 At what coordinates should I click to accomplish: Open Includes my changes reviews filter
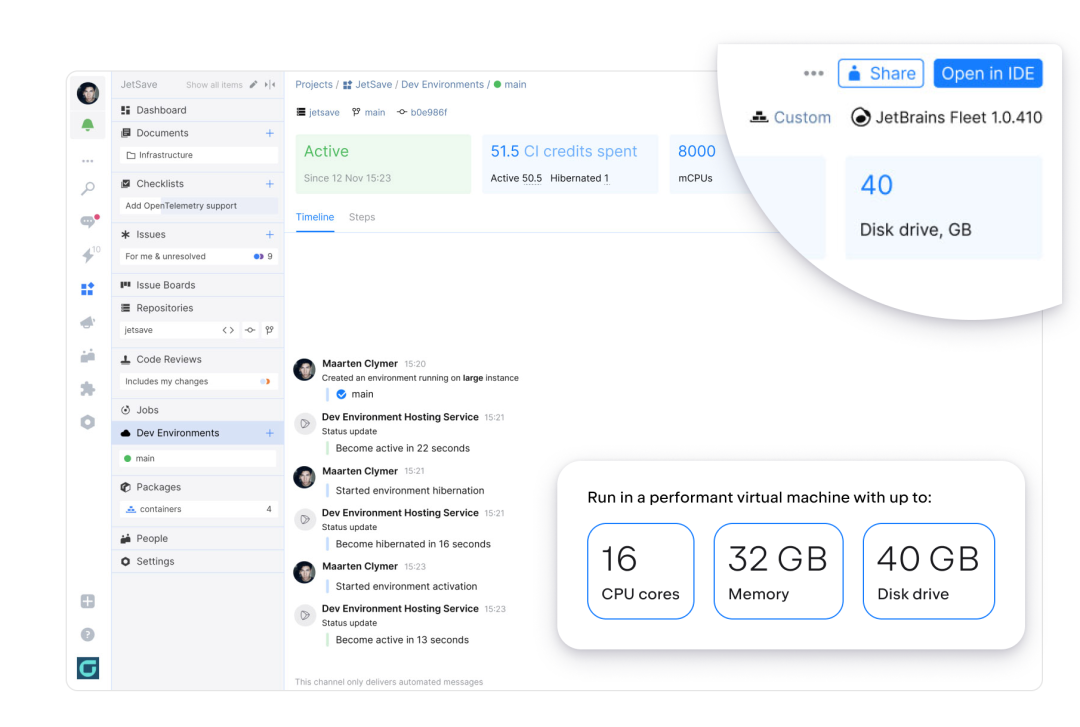(x=198, y=381)
